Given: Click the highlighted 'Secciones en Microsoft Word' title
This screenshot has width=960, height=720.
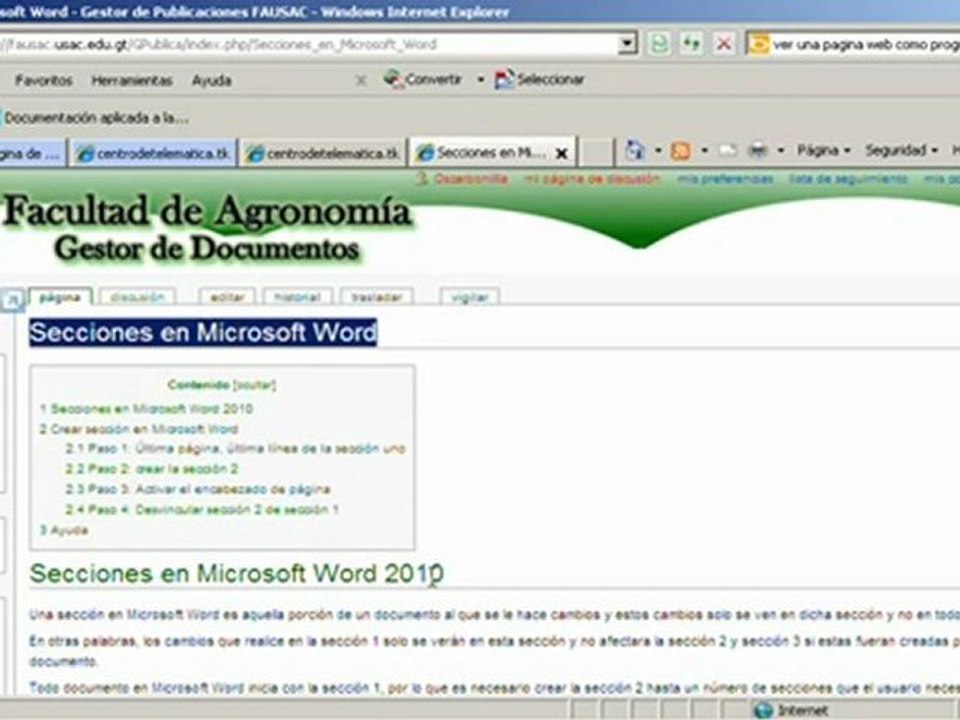Looking at the screenshot, I should coord(203,332).
